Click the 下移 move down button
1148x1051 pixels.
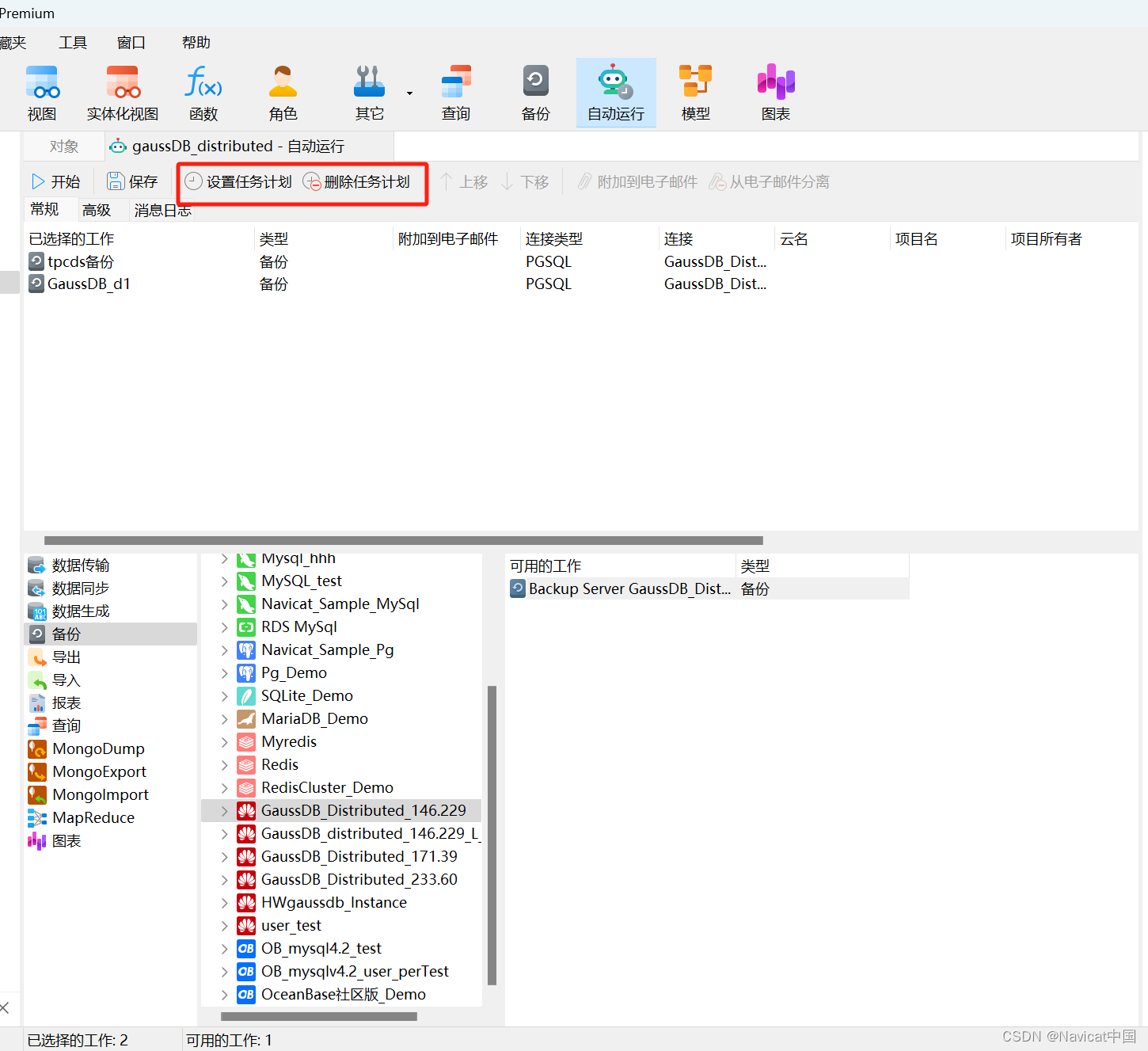point(525,182)
